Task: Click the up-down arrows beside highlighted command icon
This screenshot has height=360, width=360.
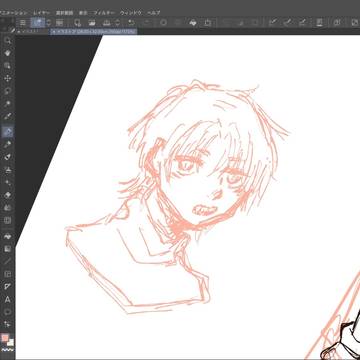Action: tap(49, 23)
